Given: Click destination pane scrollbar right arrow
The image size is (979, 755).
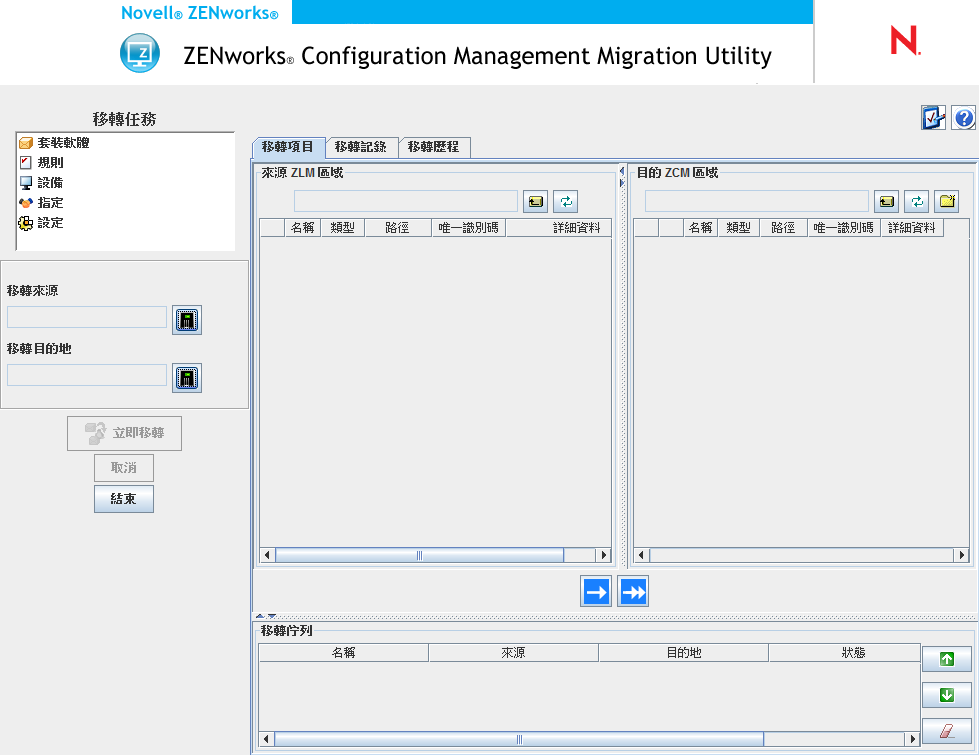Looking at the screenshot, I should coord(962,555).
